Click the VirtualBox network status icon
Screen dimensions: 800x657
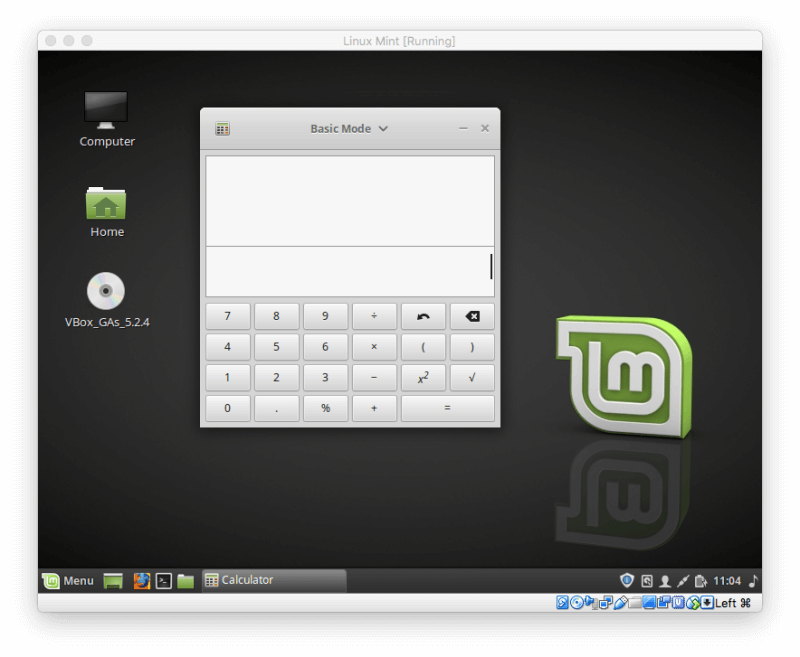(606, 603)
